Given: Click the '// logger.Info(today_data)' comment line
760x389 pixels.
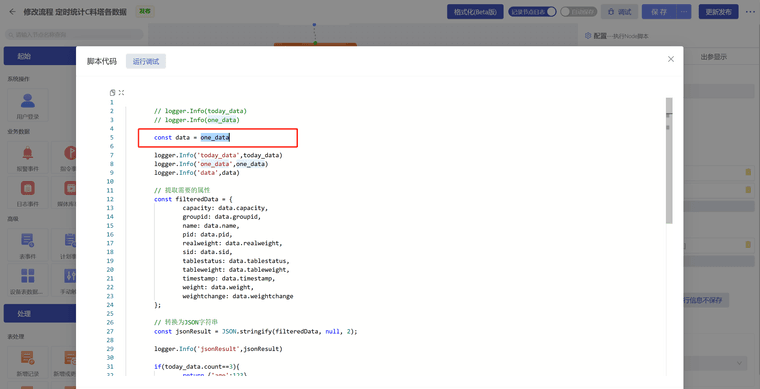Looking at the screenshot, I should click(x=200, y=111).
